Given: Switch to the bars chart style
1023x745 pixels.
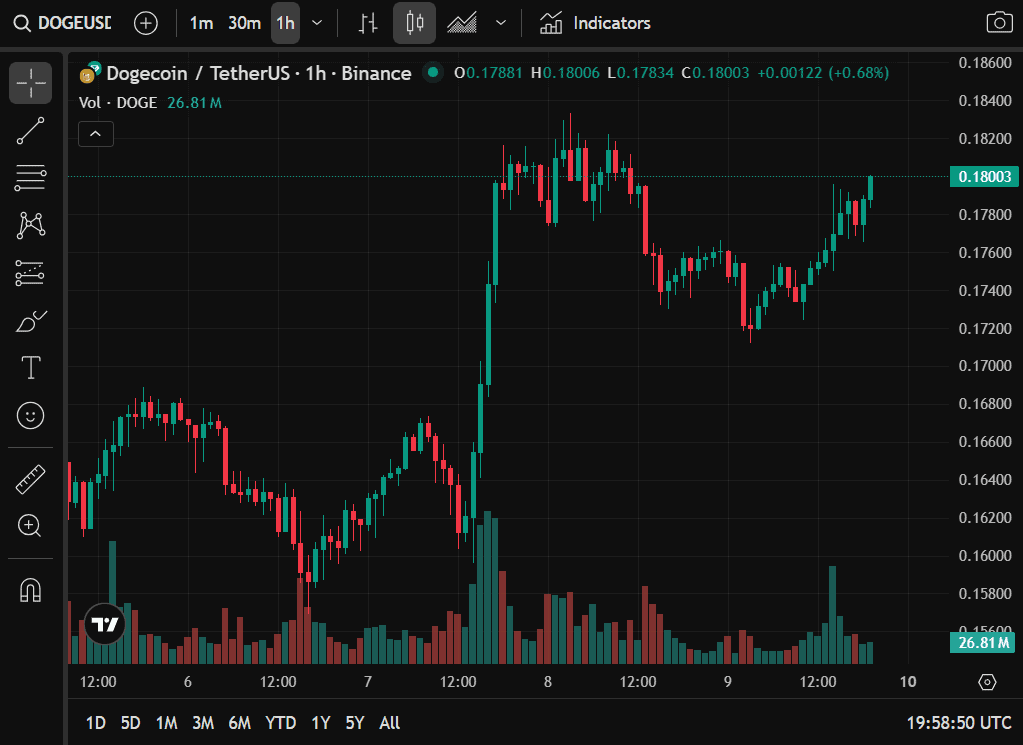Looking at the screenshot, I should (369, 23).
